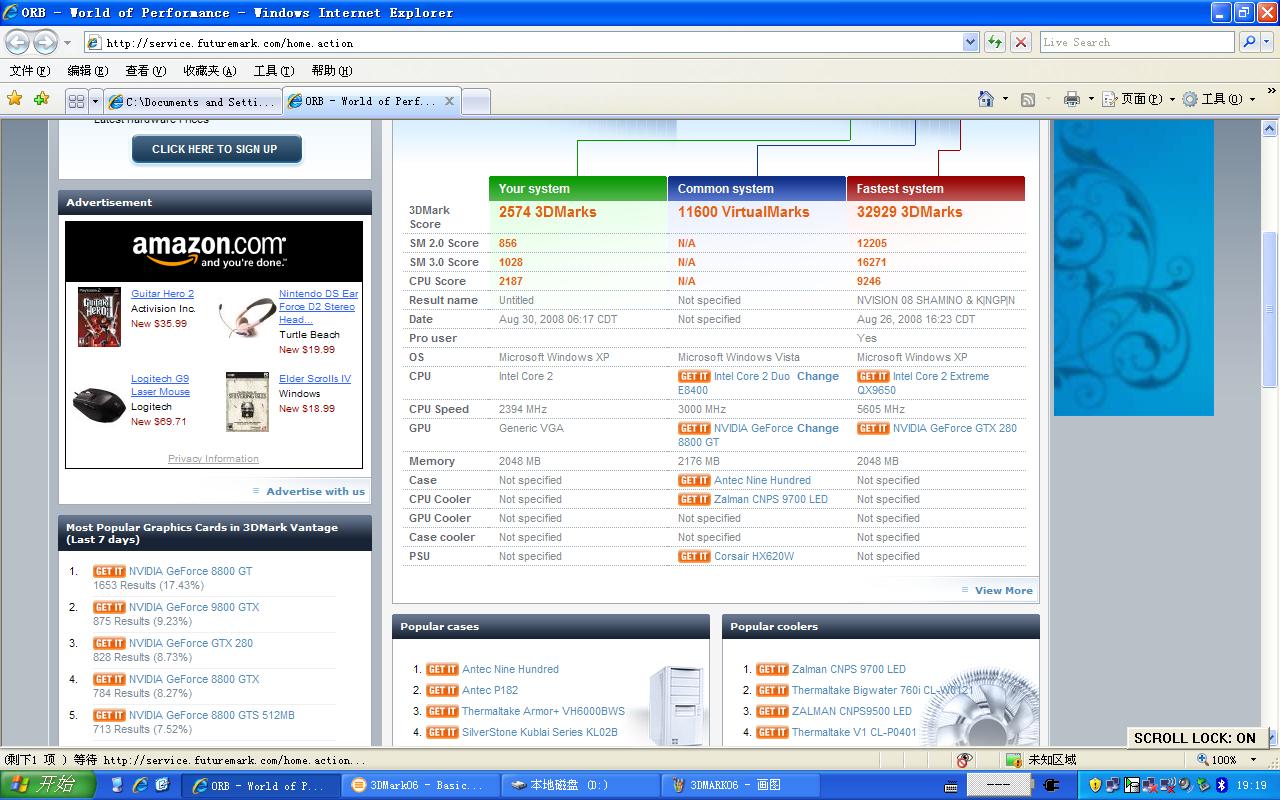Click the IE Back navigation button
This screenshot has width=1280, height=800.
pos(18,42)
